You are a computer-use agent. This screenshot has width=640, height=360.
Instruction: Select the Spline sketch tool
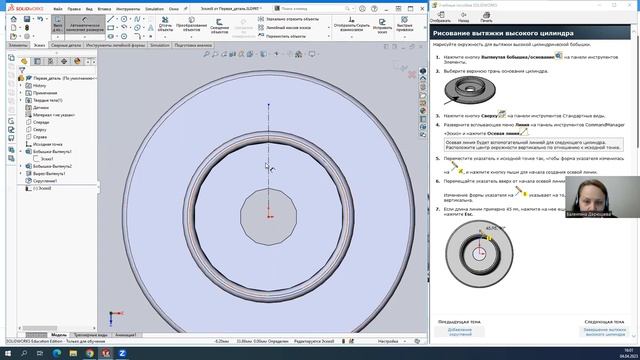[x=137, y=19]
